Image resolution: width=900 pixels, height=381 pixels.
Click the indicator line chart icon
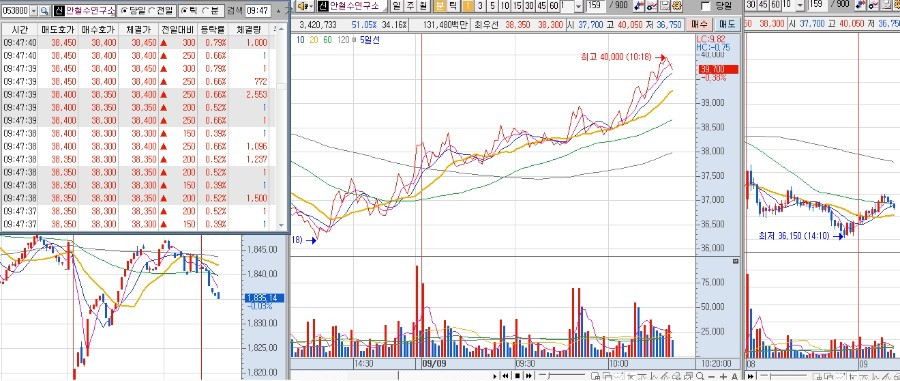(651, 6)
